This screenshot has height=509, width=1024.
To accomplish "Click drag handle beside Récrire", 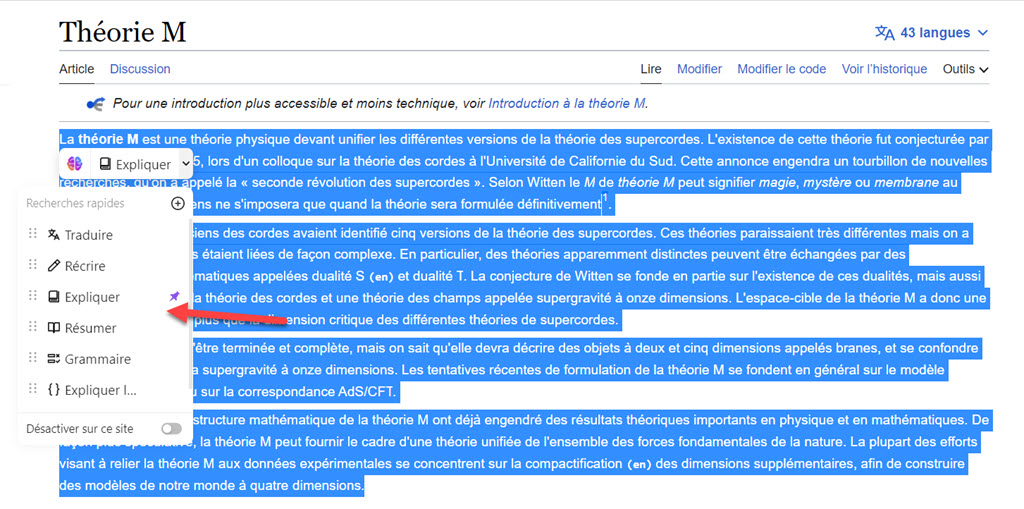I will (33, 265).
